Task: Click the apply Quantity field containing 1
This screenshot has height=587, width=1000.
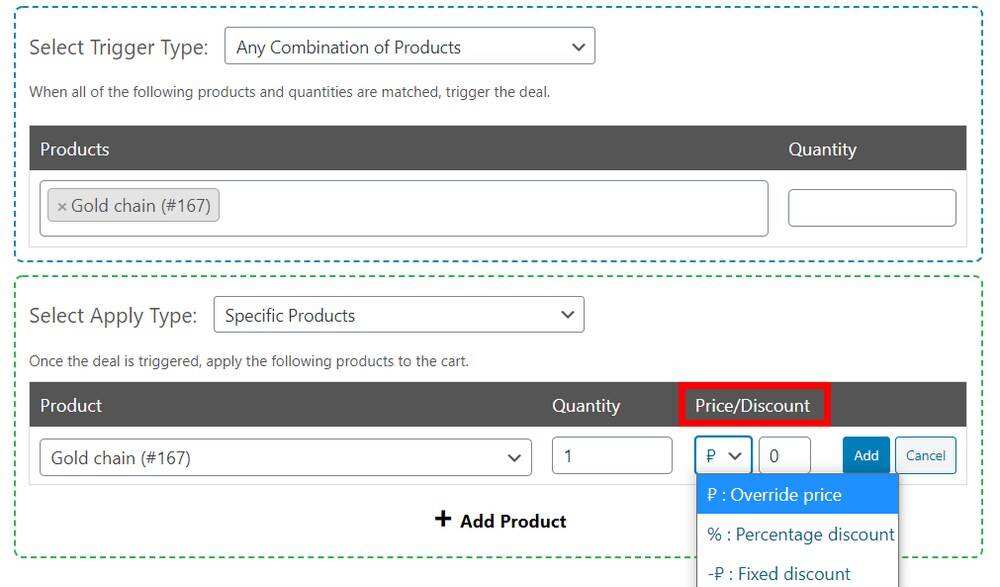Action: [612, 456]
